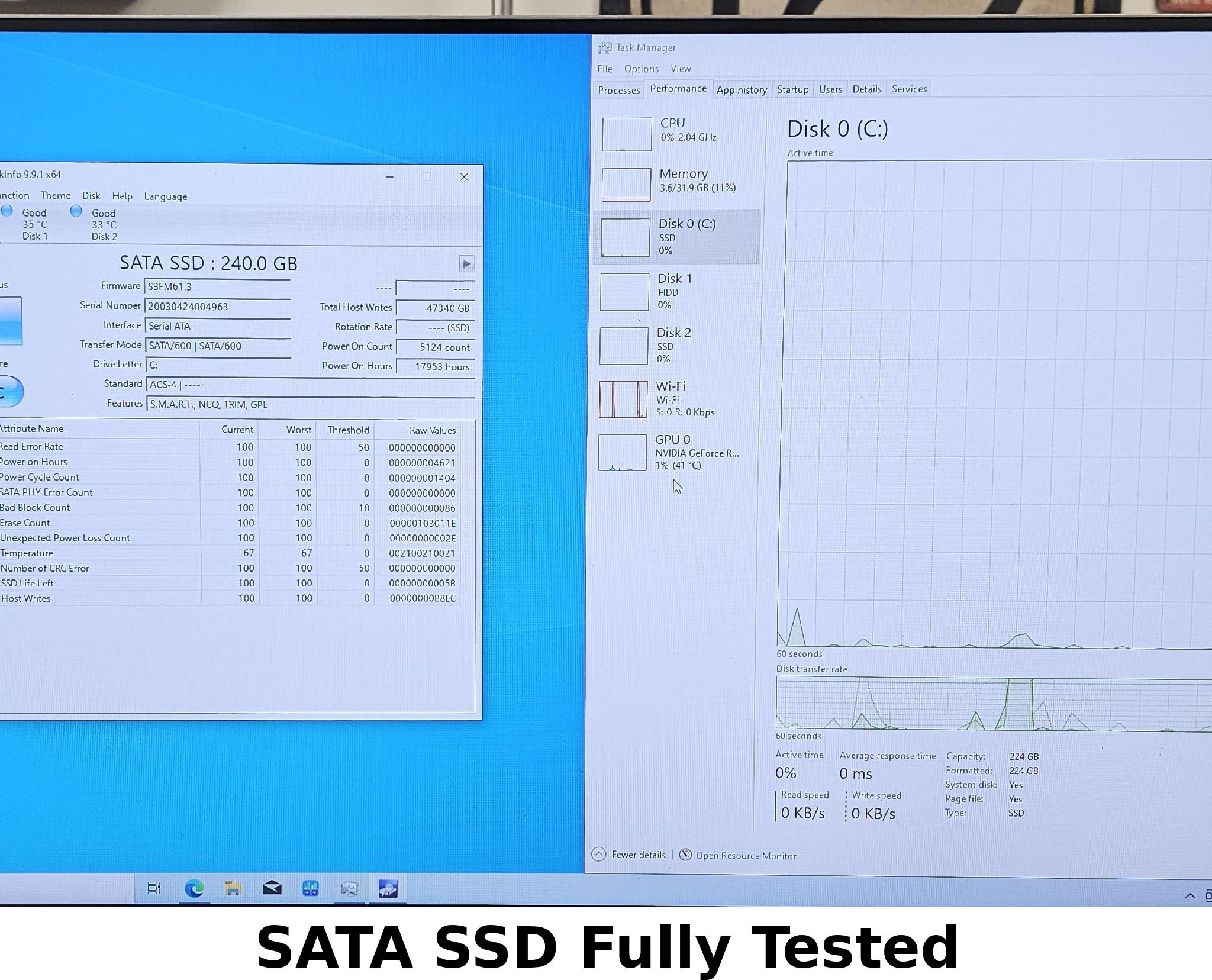Select Disk 2 Good status indicator

tap(95, 224)
